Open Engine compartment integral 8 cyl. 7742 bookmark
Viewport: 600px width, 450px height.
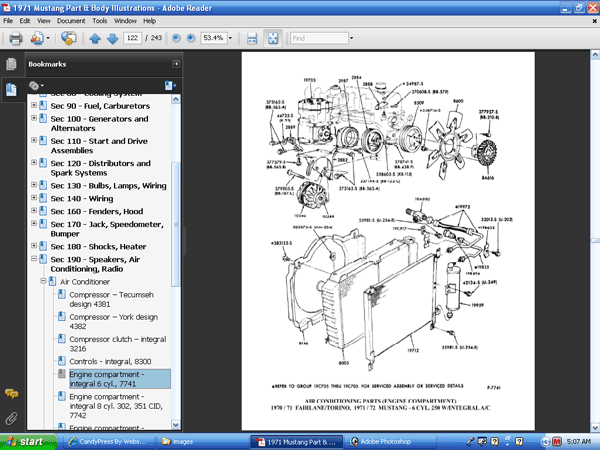click(x=116, y=406)
